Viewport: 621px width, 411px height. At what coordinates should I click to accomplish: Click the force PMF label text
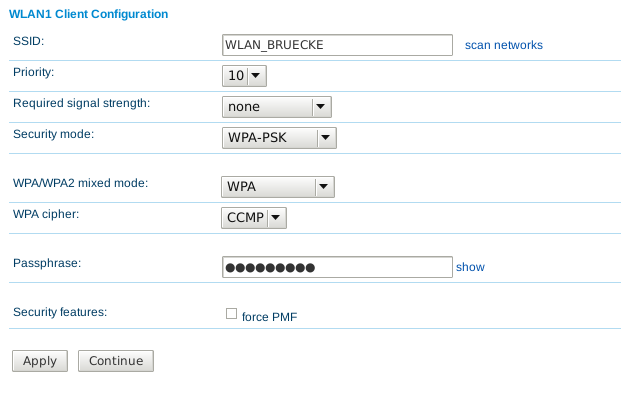(x=269, y=317)
